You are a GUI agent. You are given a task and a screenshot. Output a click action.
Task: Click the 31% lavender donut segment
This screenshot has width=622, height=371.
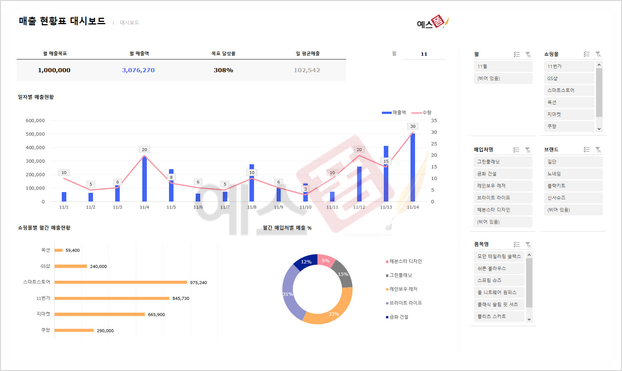click(x=289, y=292)
